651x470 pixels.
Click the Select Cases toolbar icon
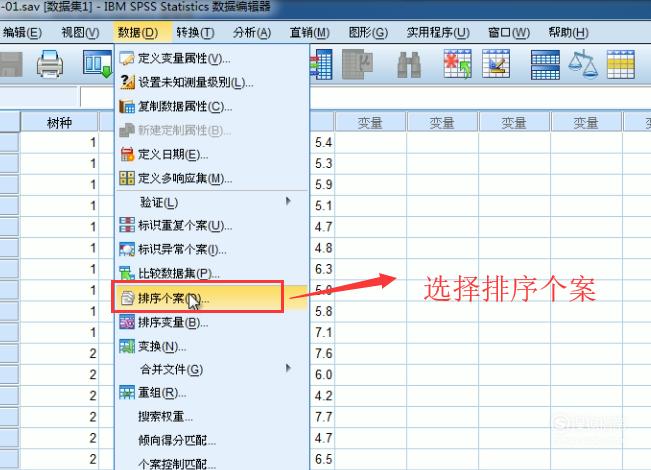coord(621,64)
